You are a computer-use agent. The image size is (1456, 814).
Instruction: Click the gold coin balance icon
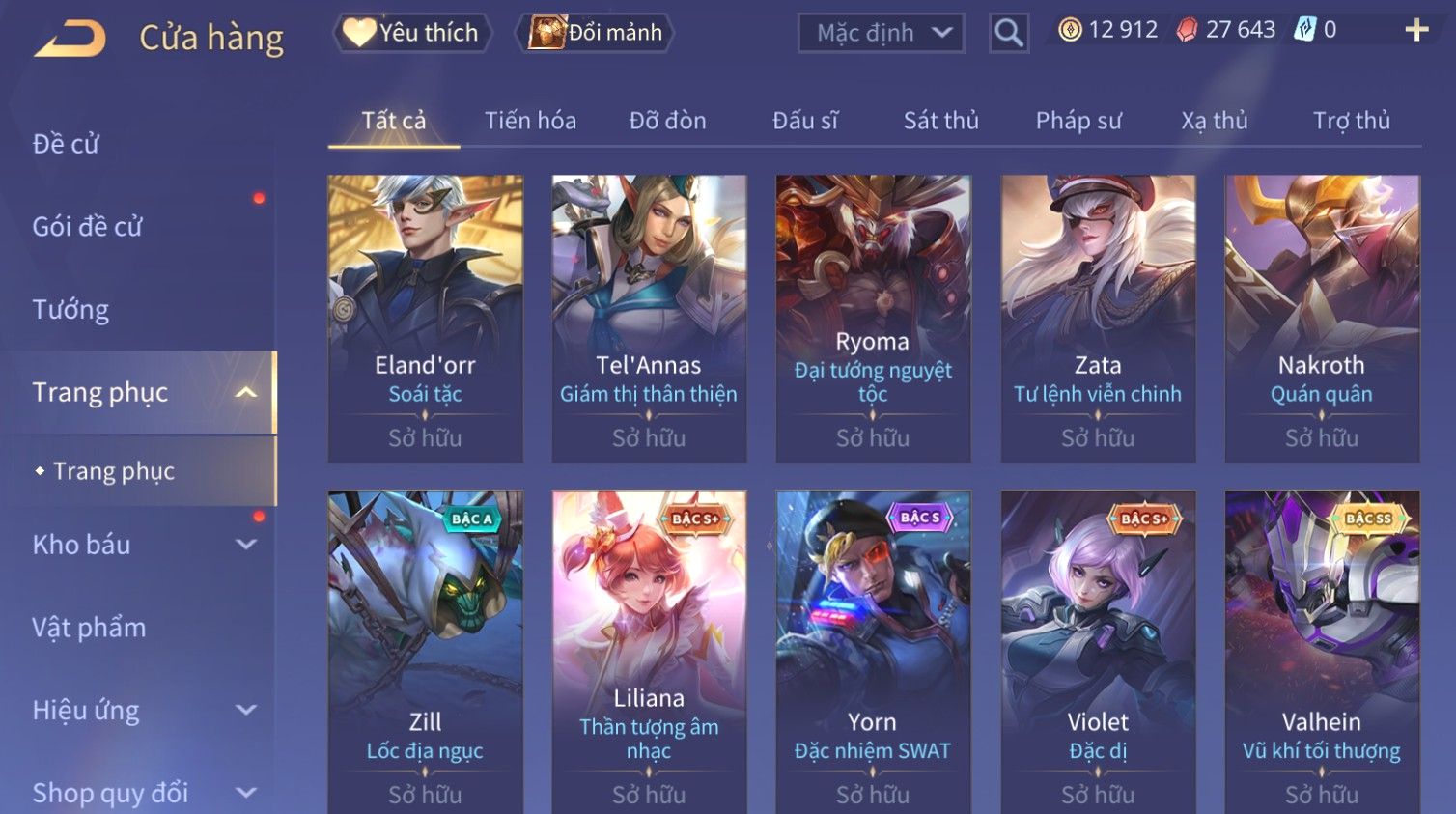[x=1070, y=30]
